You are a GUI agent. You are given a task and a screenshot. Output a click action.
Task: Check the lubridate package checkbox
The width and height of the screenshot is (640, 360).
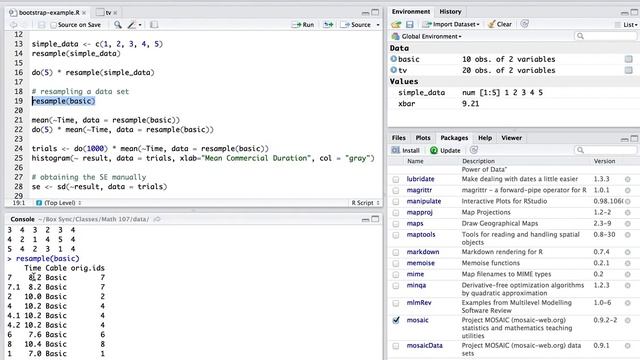click(x=396, y=179)
